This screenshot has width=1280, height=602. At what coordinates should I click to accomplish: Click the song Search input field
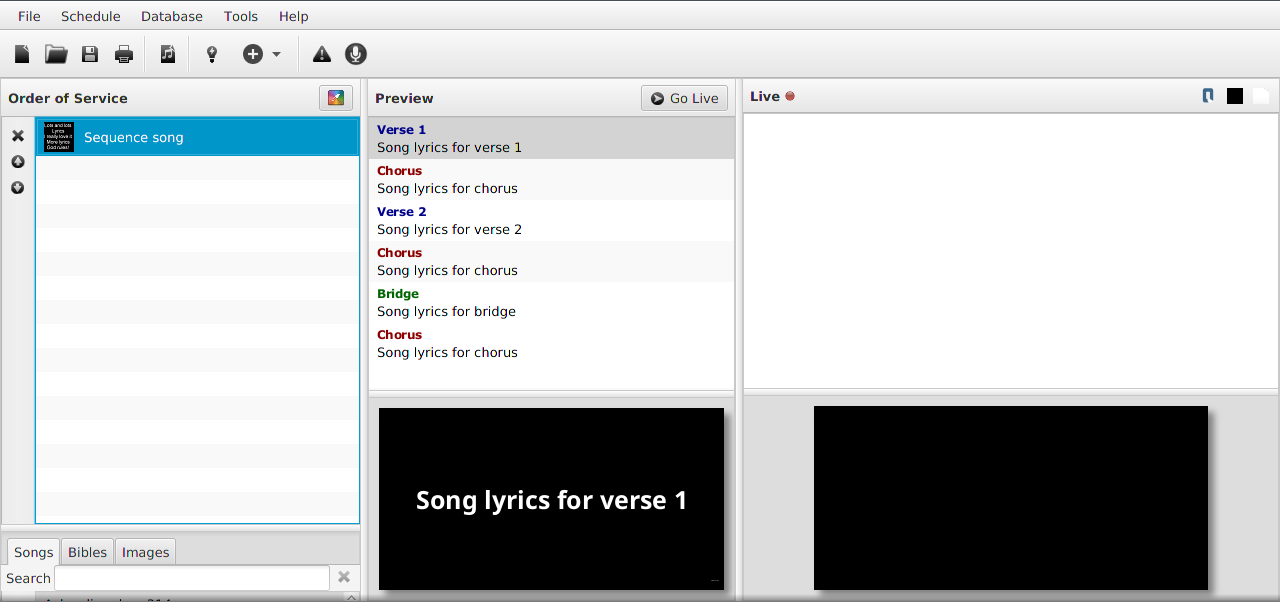tap(191, 578)
